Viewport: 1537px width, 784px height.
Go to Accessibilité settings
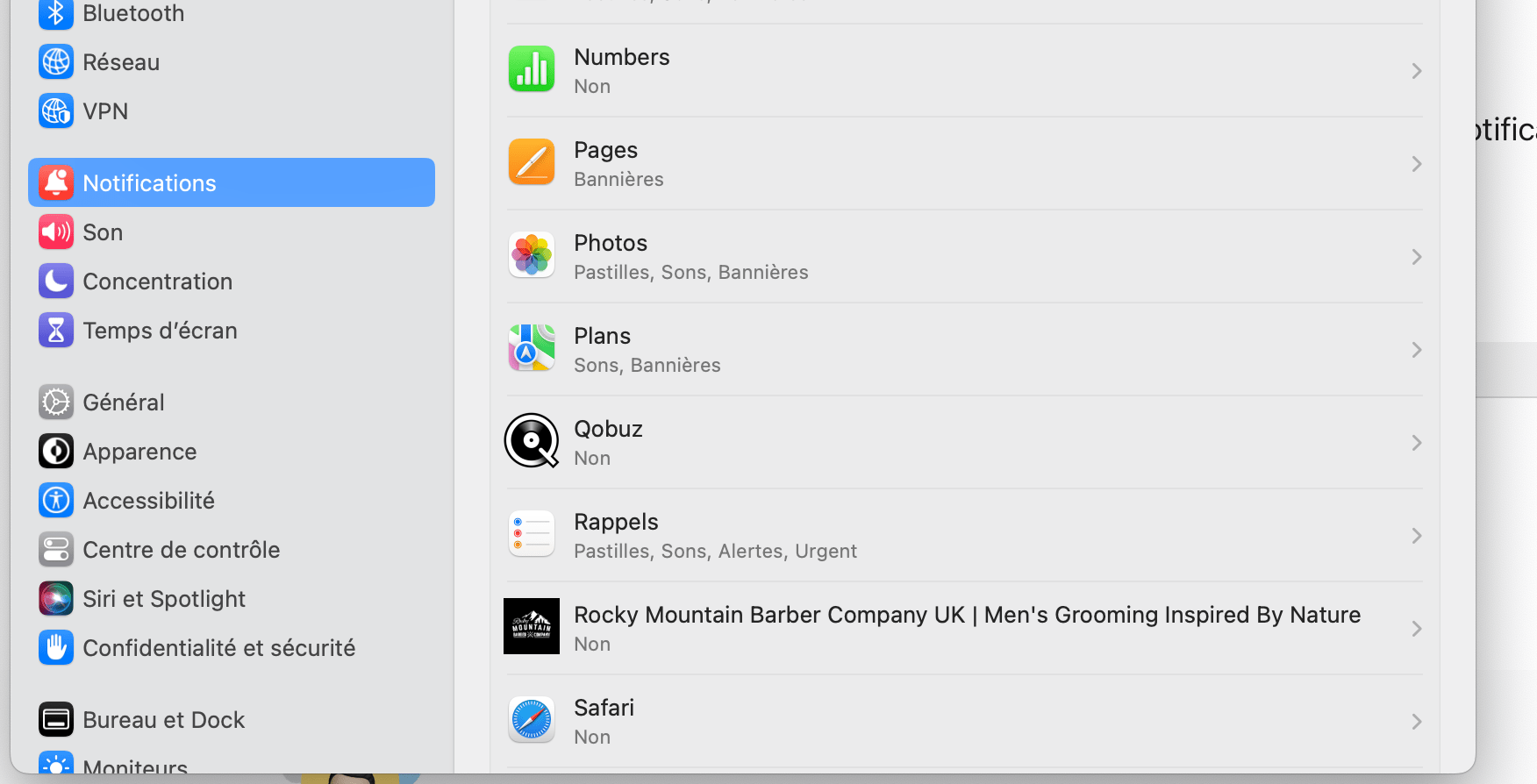(232, 501)
